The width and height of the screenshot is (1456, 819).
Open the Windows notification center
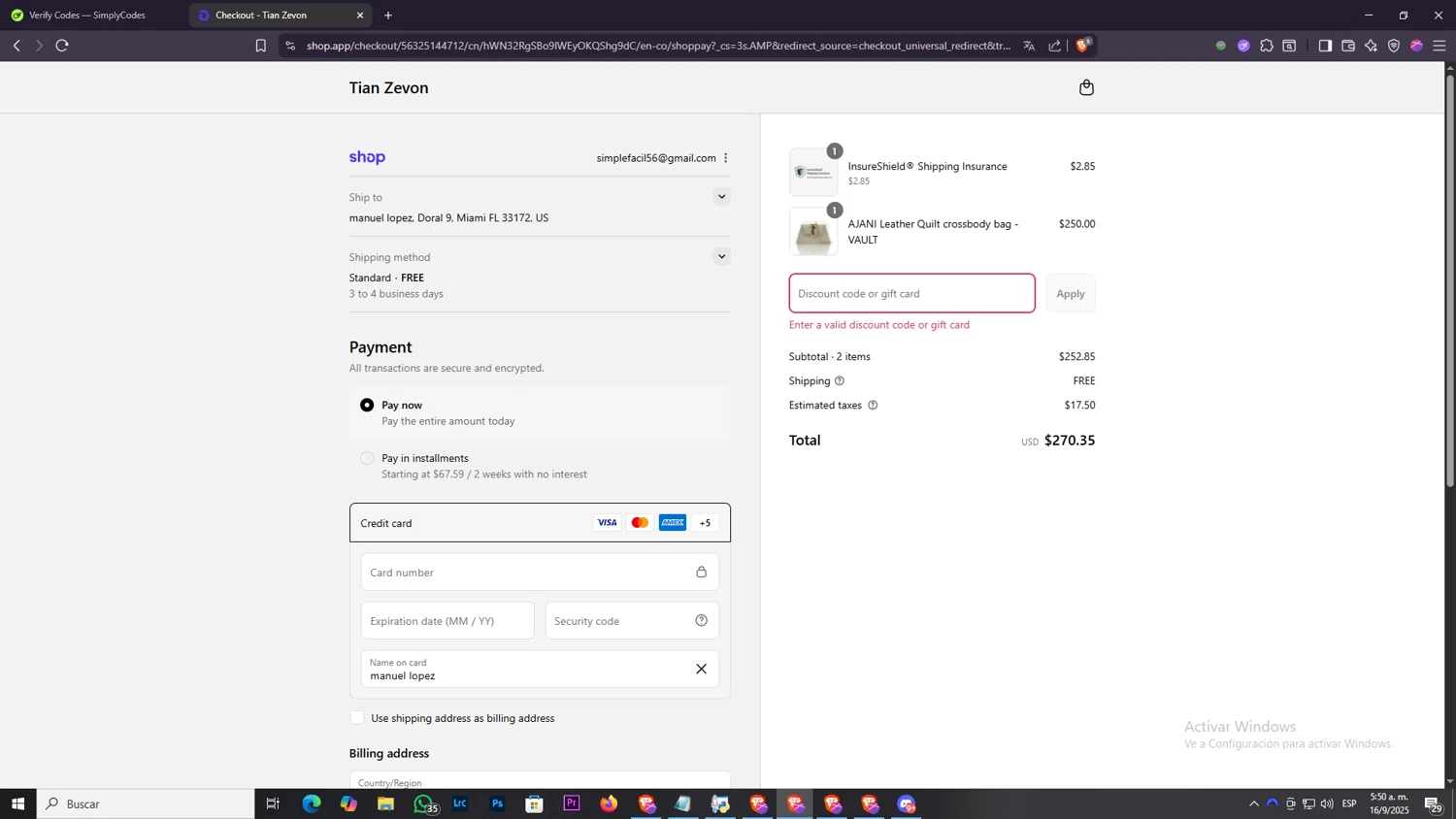[1433, 803]
